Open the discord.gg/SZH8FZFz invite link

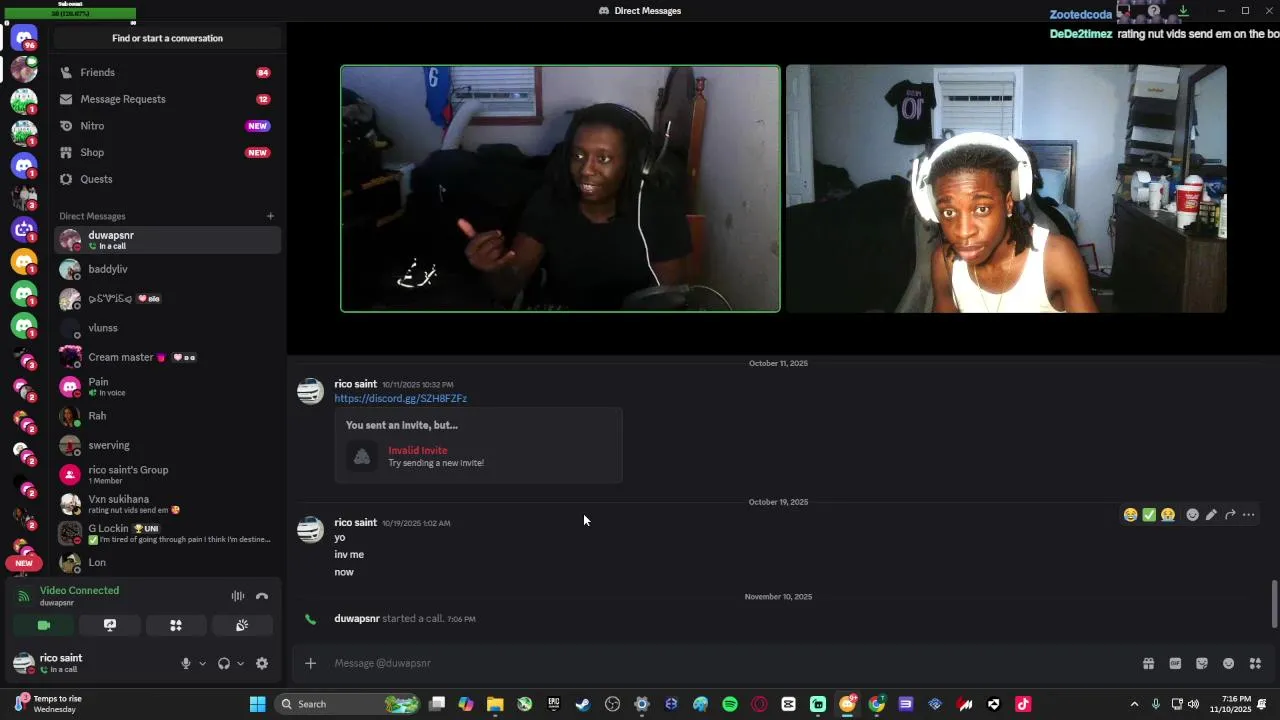(400, 398)
